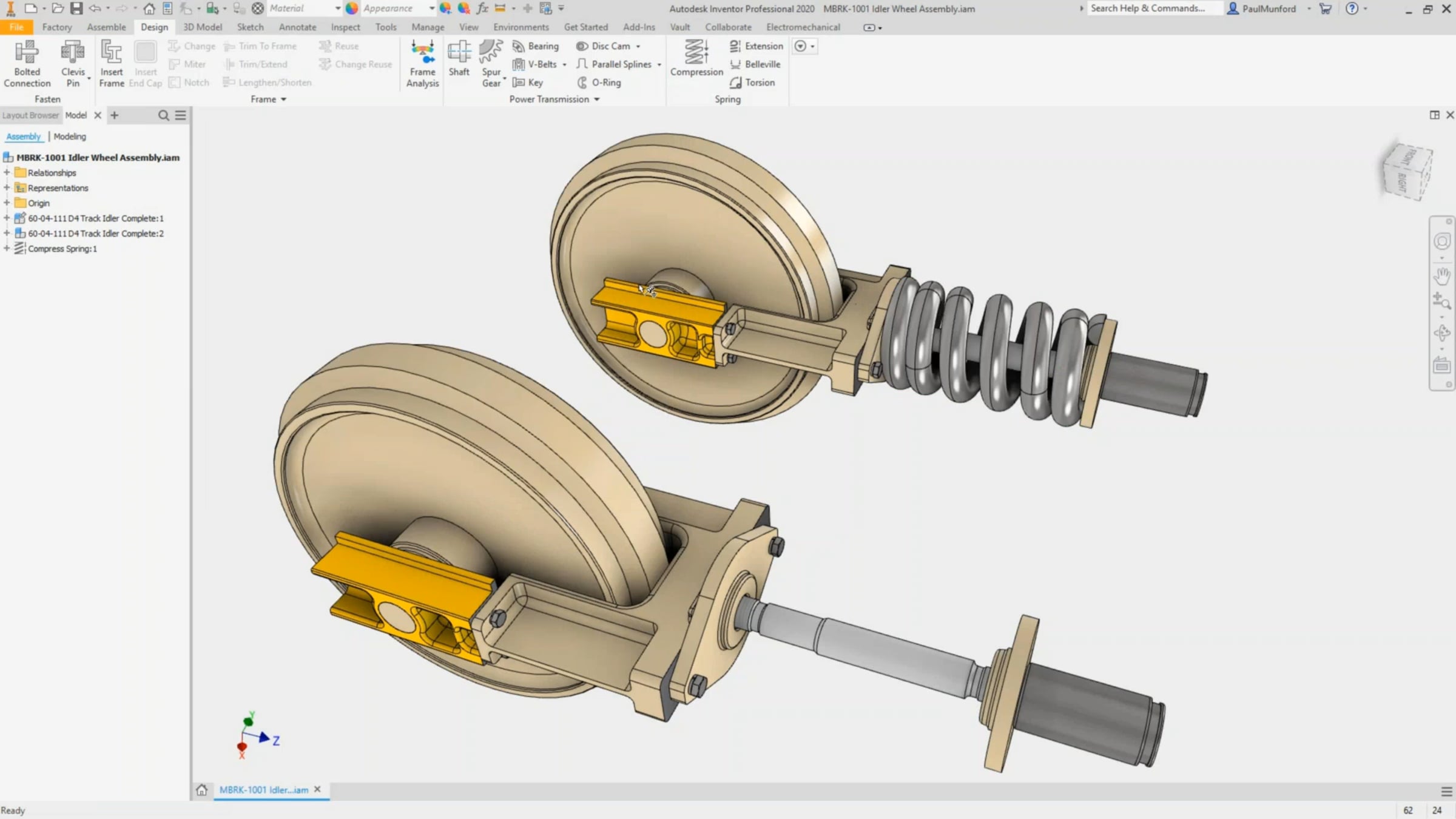Viewport: 1456px width, 819px height.
Task: Open the Parallel Splines dropdown arrow
Action: tap(659, 64)
